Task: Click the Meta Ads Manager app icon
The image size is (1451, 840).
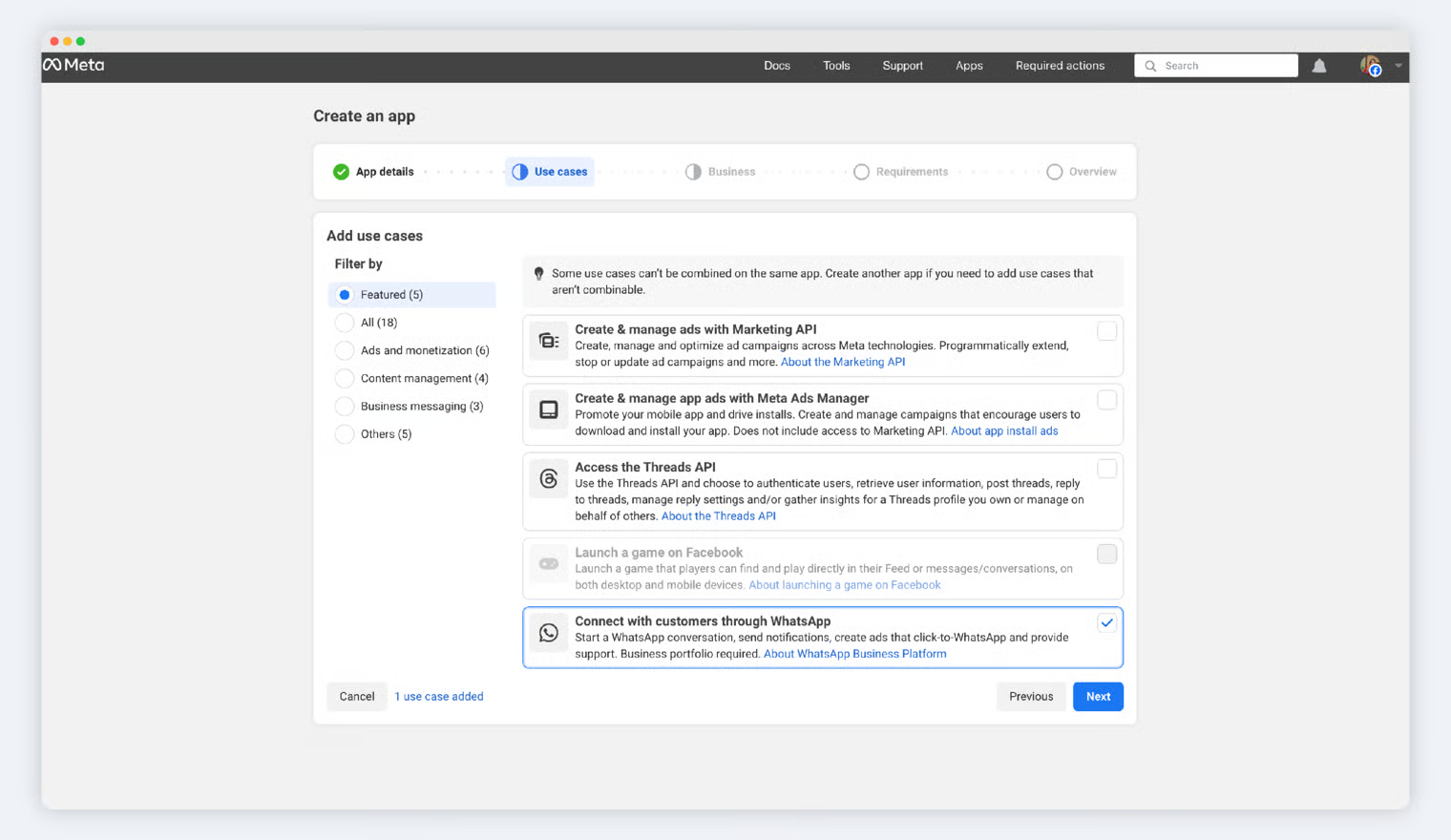Action: [x=549, y=409]
